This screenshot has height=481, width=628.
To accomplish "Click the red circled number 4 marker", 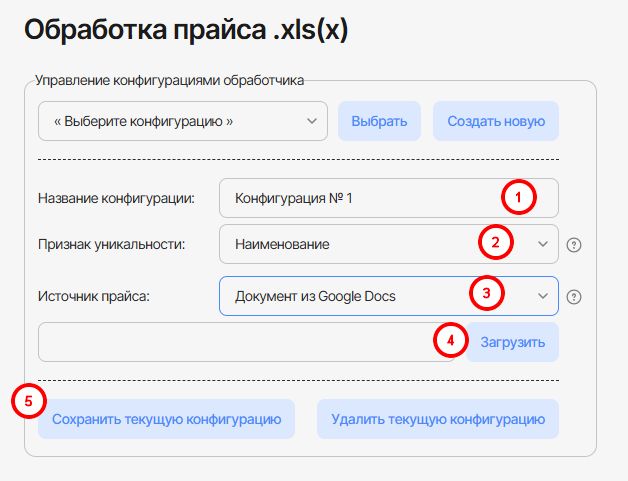I will pos(450,341).
